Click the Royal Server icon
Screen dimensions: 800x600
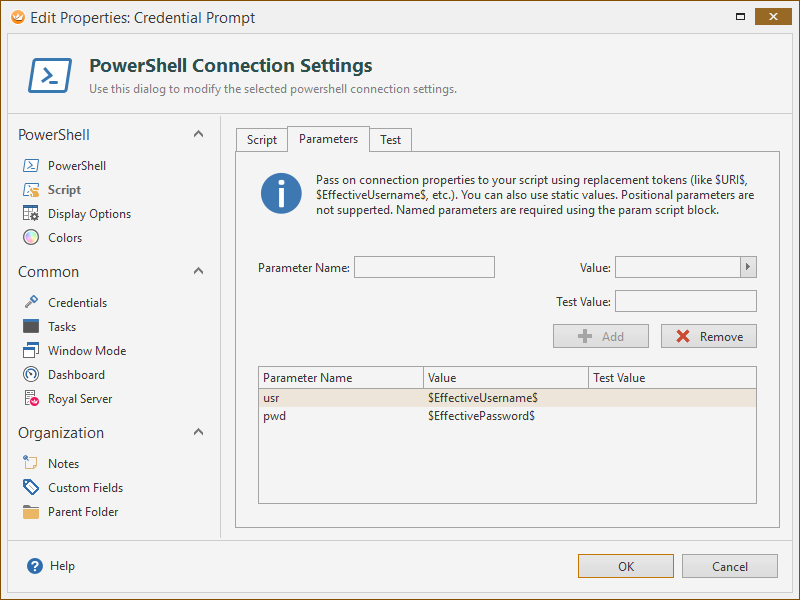coord(31,399)
